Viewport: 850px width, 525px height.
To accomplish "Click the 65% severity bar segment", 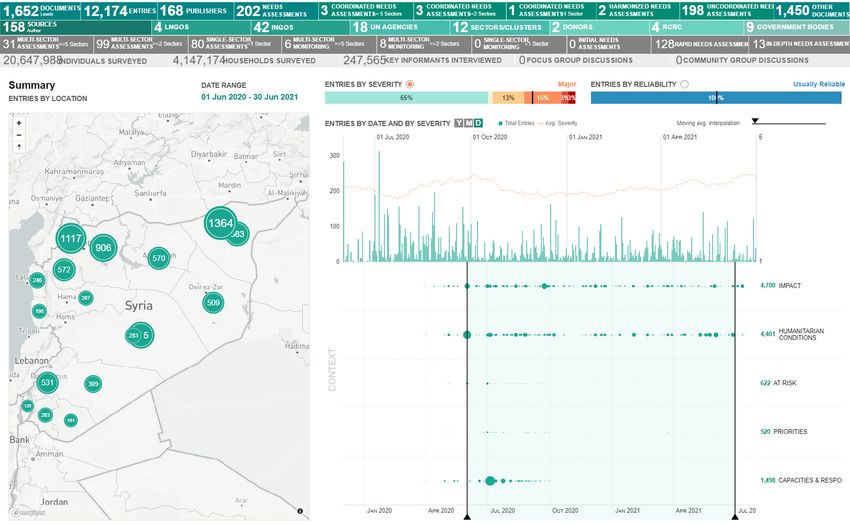I will tap(406, 98).
